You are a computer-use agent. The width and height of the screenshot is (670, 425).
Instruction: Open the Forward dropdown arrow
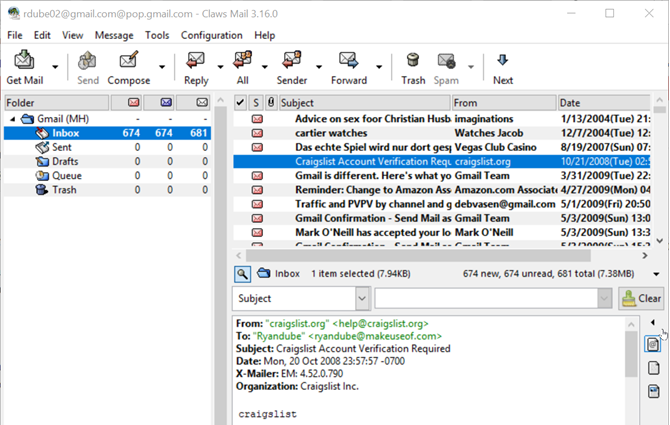(x=379, y=67)
